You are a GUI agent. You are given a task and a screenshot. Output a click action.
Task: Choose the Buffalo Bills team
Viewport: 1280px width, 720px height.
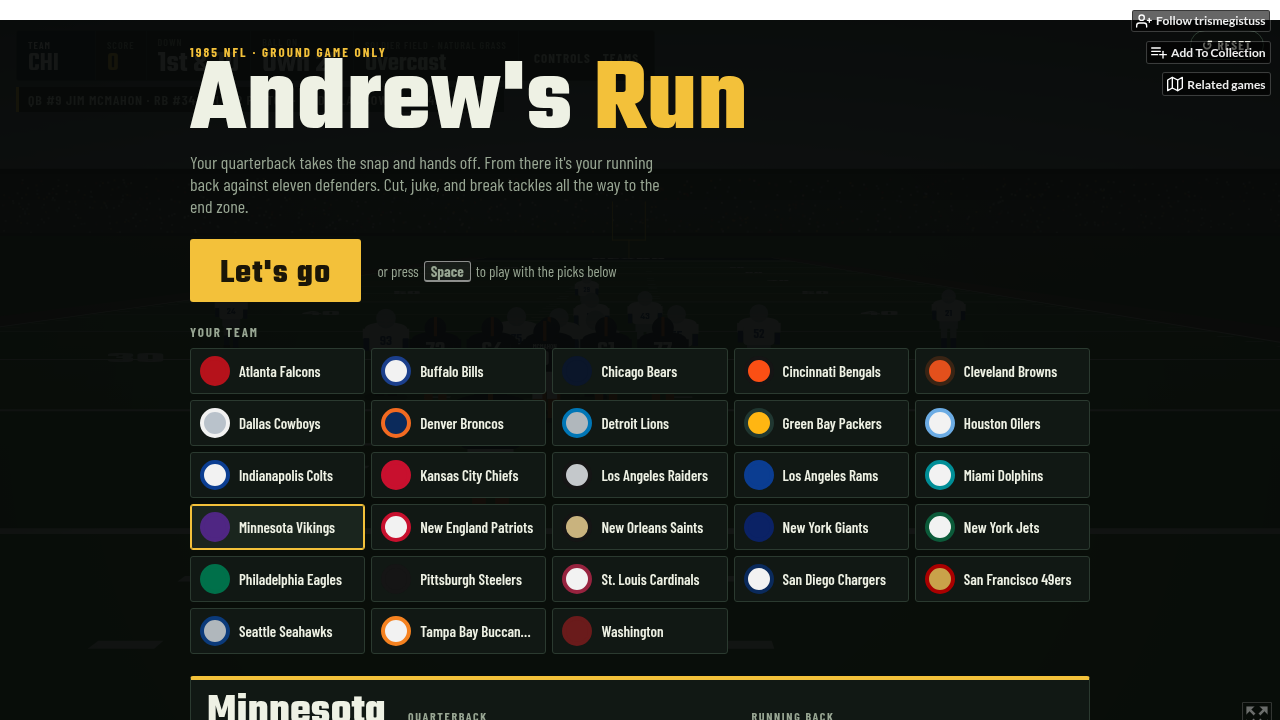pos(458,371)
